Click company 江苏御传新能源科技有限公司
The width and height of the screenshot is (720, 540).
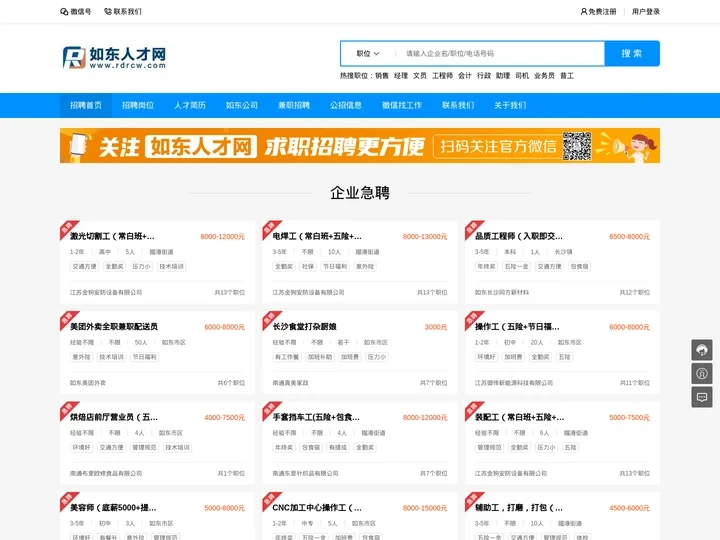point(514,382)
